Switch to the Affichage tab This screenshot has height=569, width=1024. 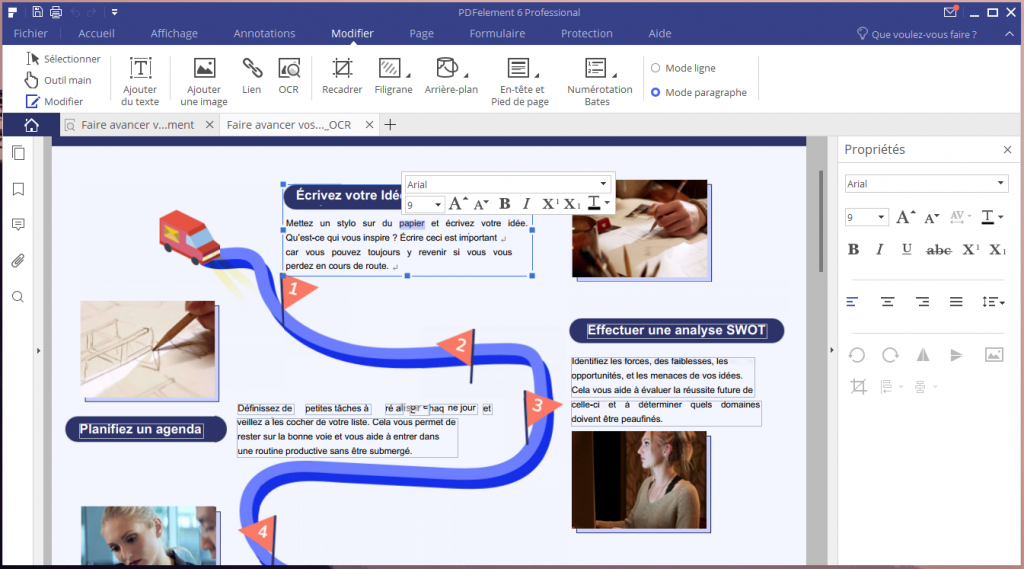(x=174, y=33)
